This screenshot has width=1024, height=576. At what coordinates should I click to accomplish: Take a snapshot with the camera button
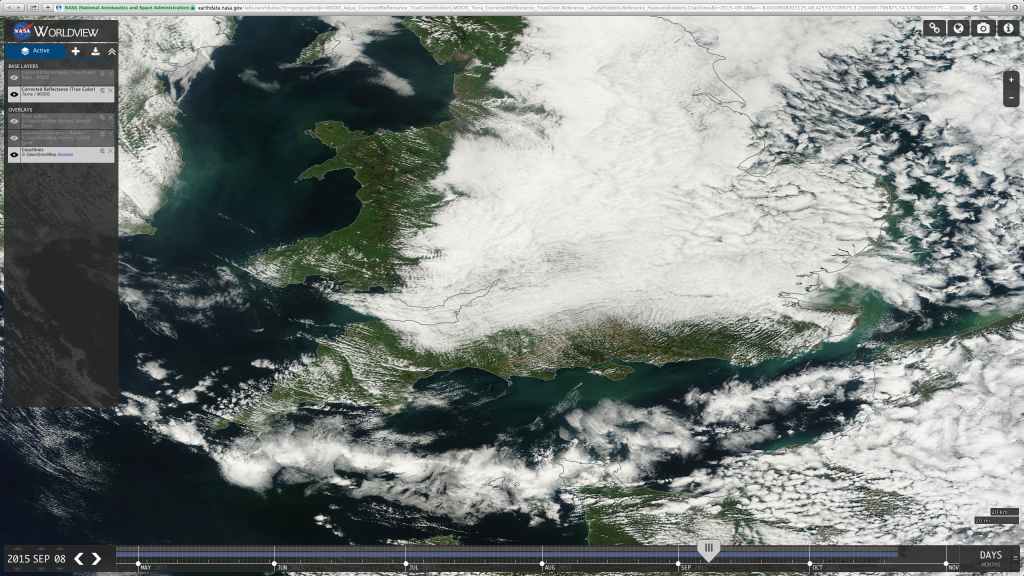(x=983, y=27)
